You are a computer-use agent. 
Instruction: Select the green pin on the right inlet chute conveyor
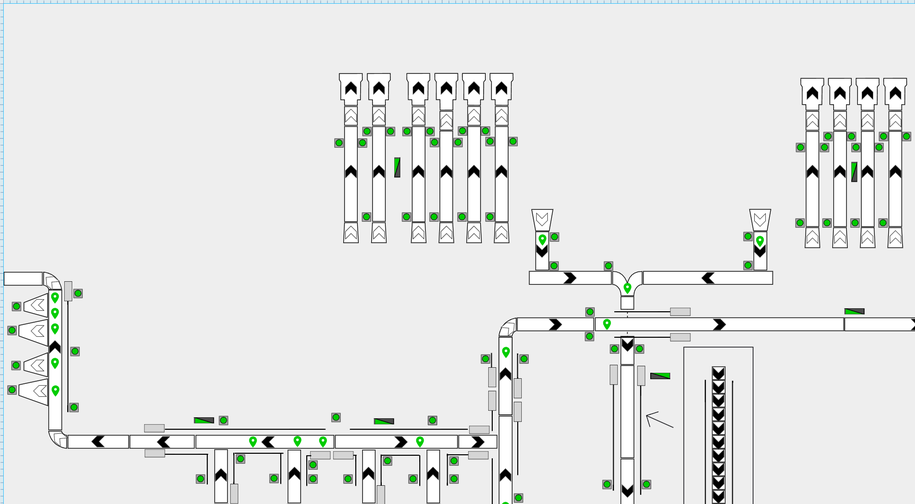pos(760,241)
